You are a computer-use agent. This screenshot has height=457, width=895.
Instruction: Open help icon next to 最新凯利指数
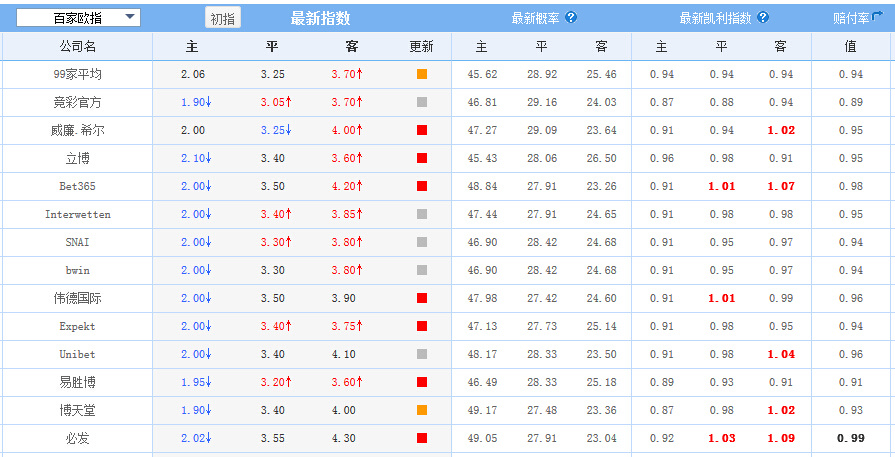pos(763,18)
